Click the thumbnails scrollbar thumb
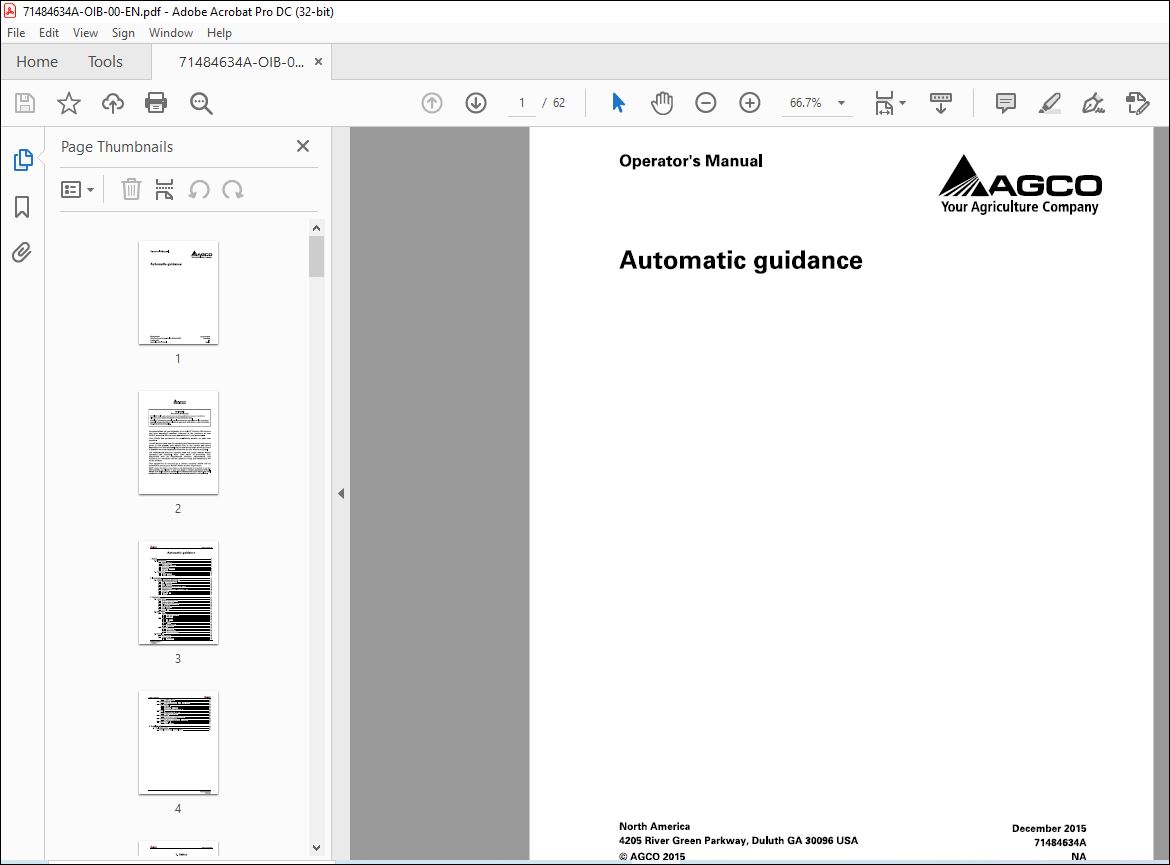 pyautogui.click(x=316, y=256)
